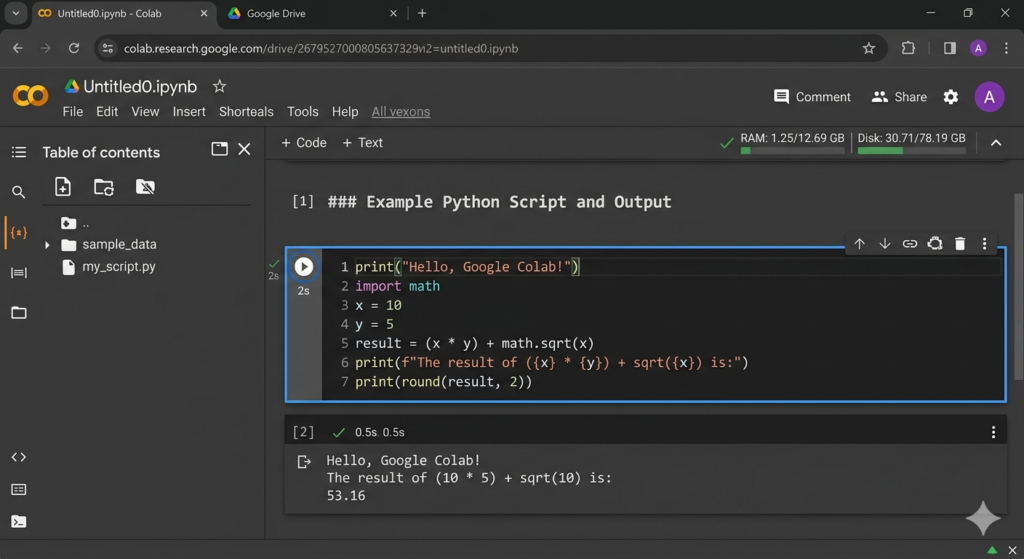Click the Share button
The width and height of the screenshot is (1024, 559).
[x=899, y=97]
